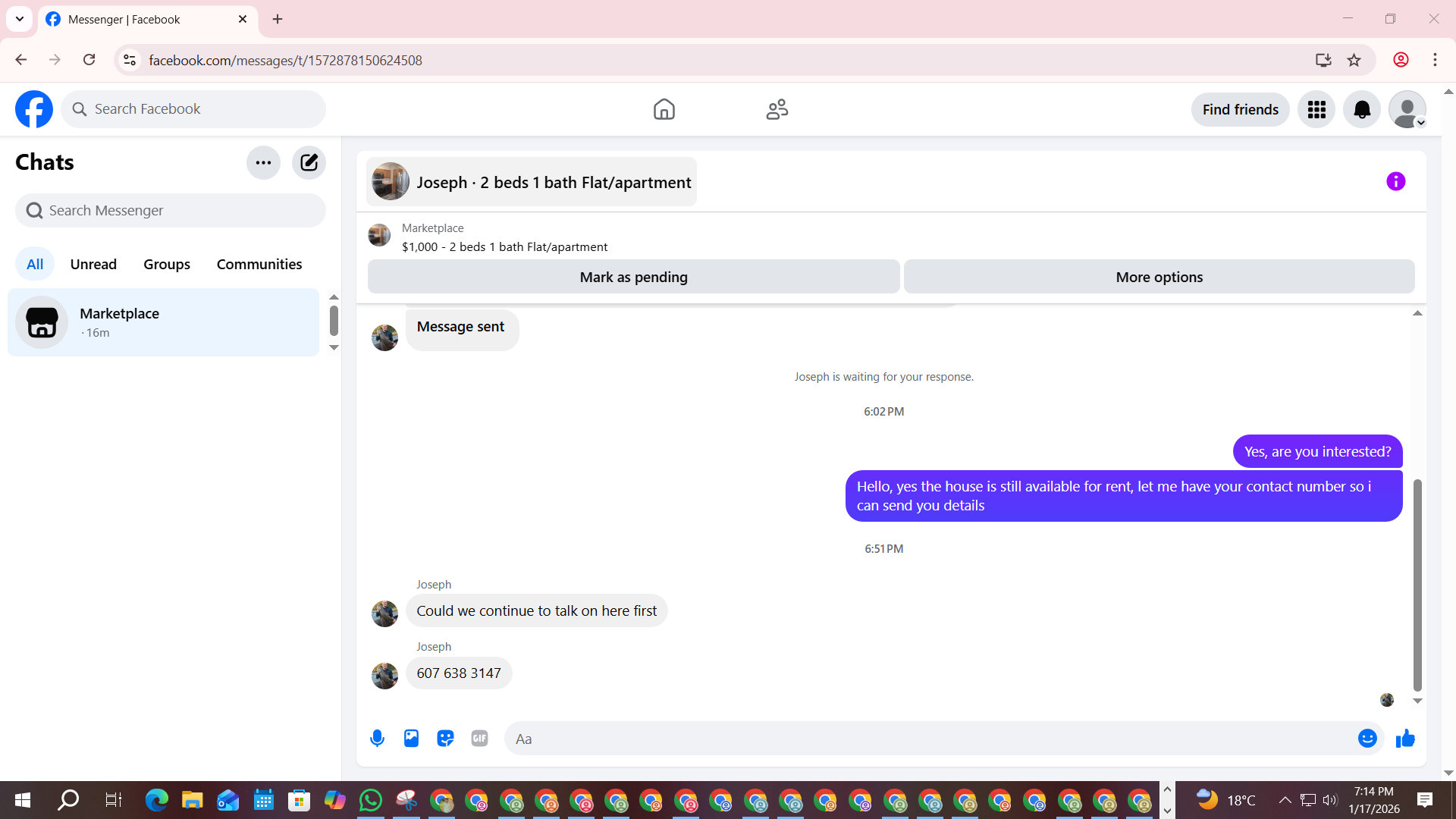Attach a photo using image icon
1456x819 pixels.
click(x=411, y=738)
